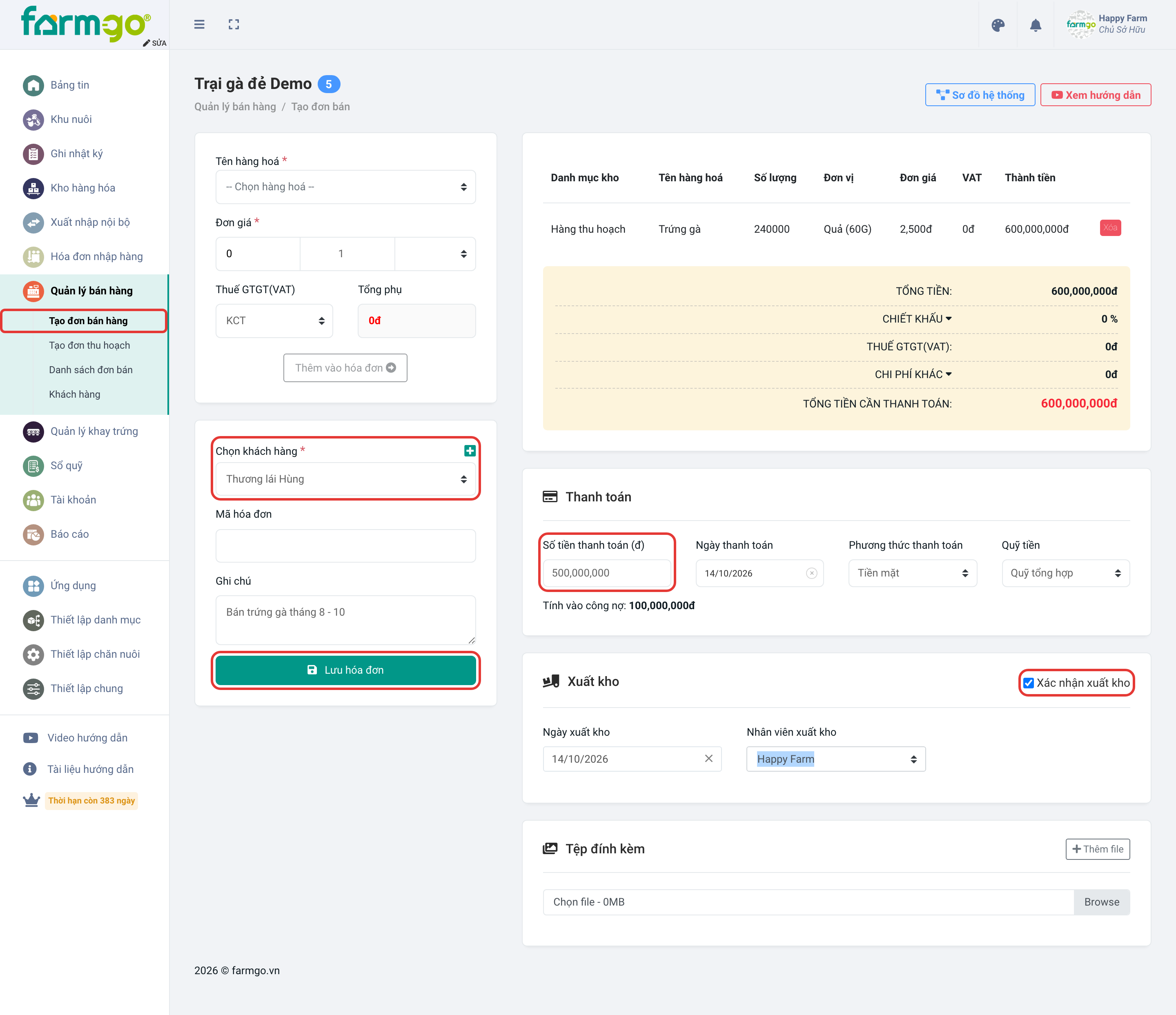This screenshot has width=1176, height=1015.
Task: Click Thêm vào hóa đơn button
Action: (x=345, y=368)
